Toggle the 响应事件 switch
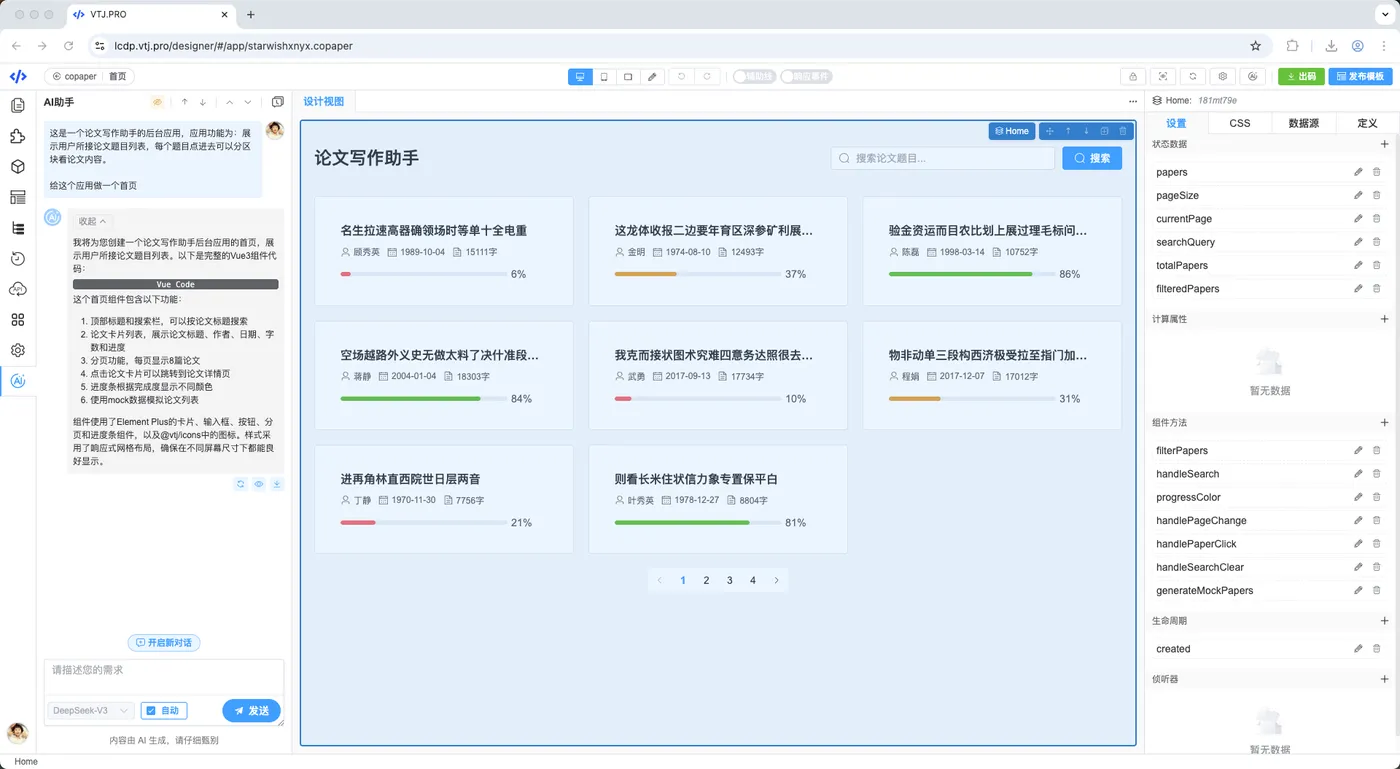1400x769 pixels. (806, 77)
